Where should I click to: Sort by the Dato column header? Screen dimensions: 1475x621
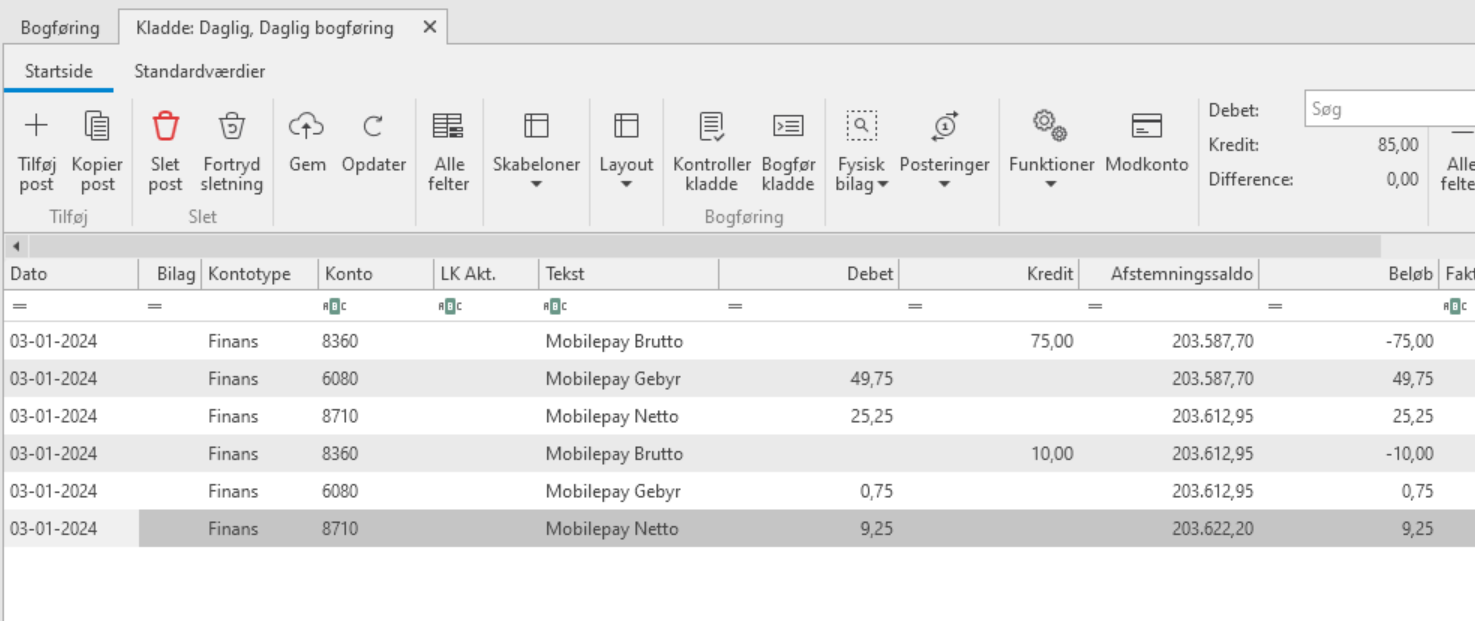71,273
